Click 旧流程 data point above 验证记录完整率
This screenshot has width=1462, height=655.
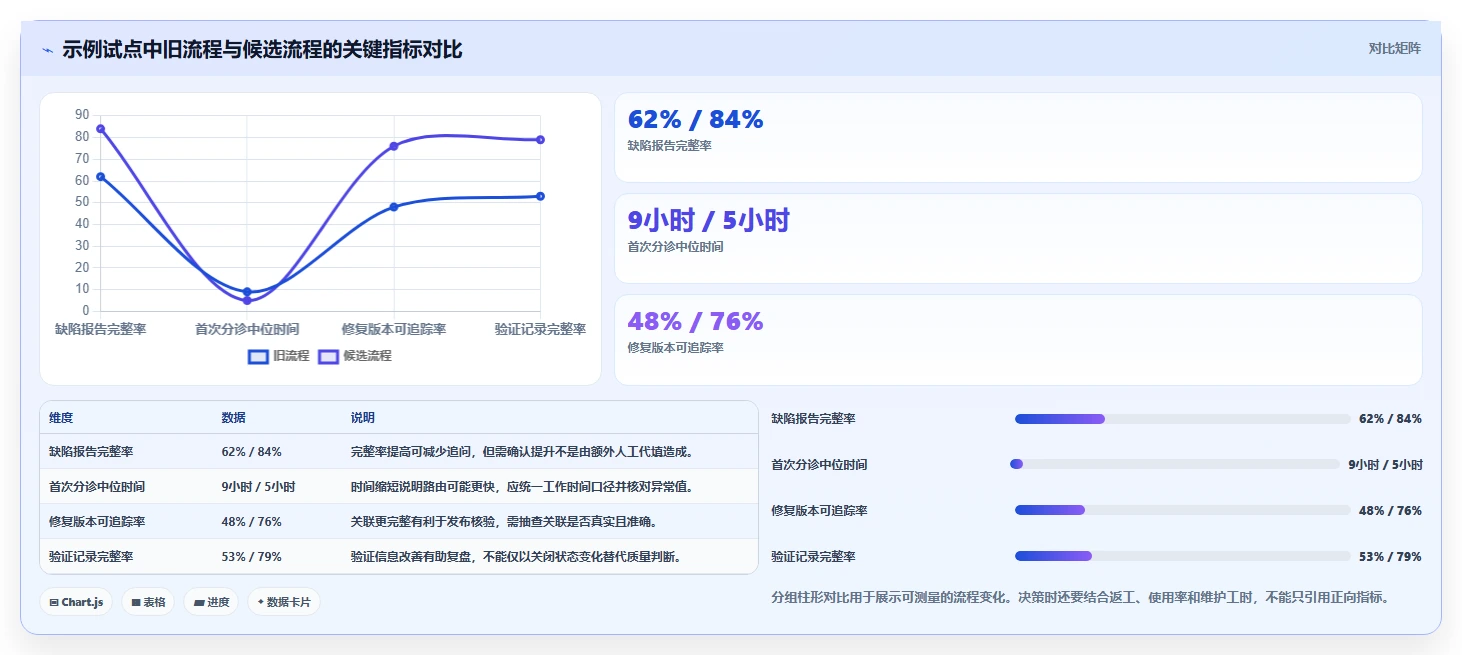[540, 196]
